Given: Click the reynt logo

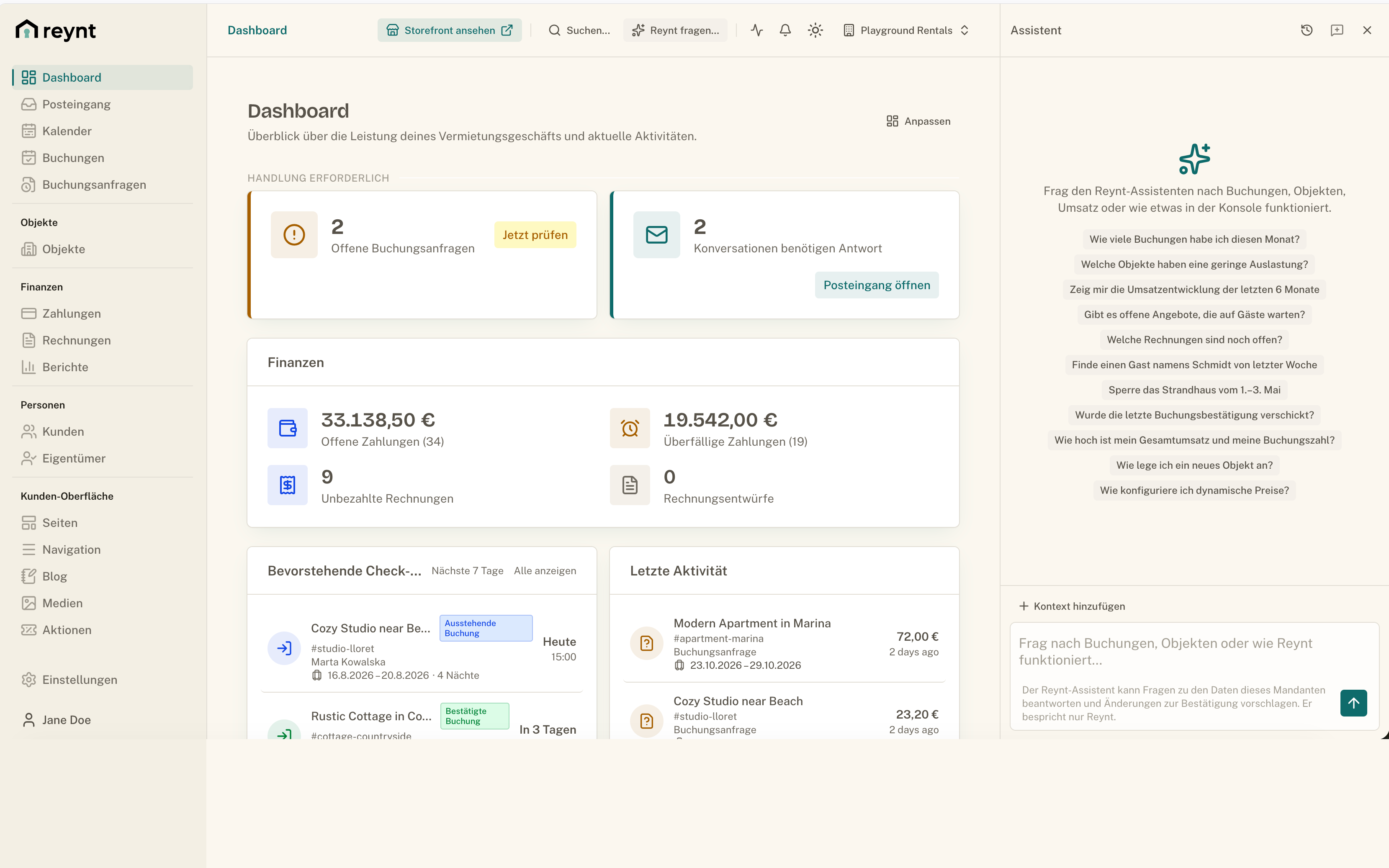Looking at the screenshot, I should tap(56, 31).
